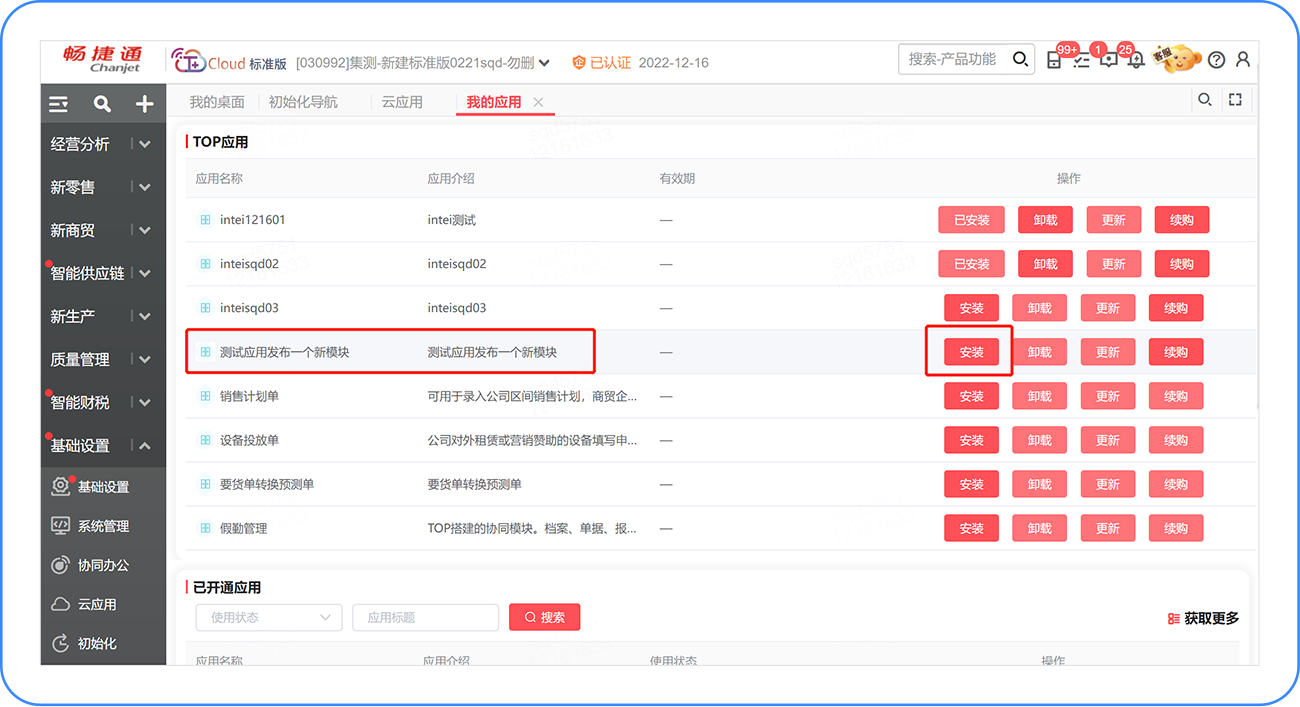Open the task checklist icon
This screenshot has height=707, width=1300.
pos(1081,60)
